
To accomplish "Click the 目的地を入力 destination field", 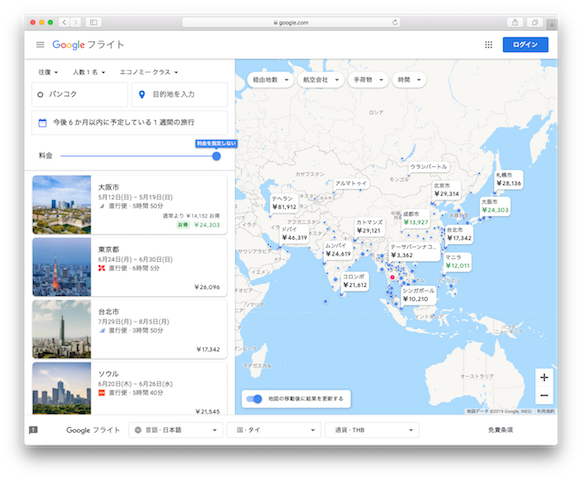I will [x=180, y=94].
